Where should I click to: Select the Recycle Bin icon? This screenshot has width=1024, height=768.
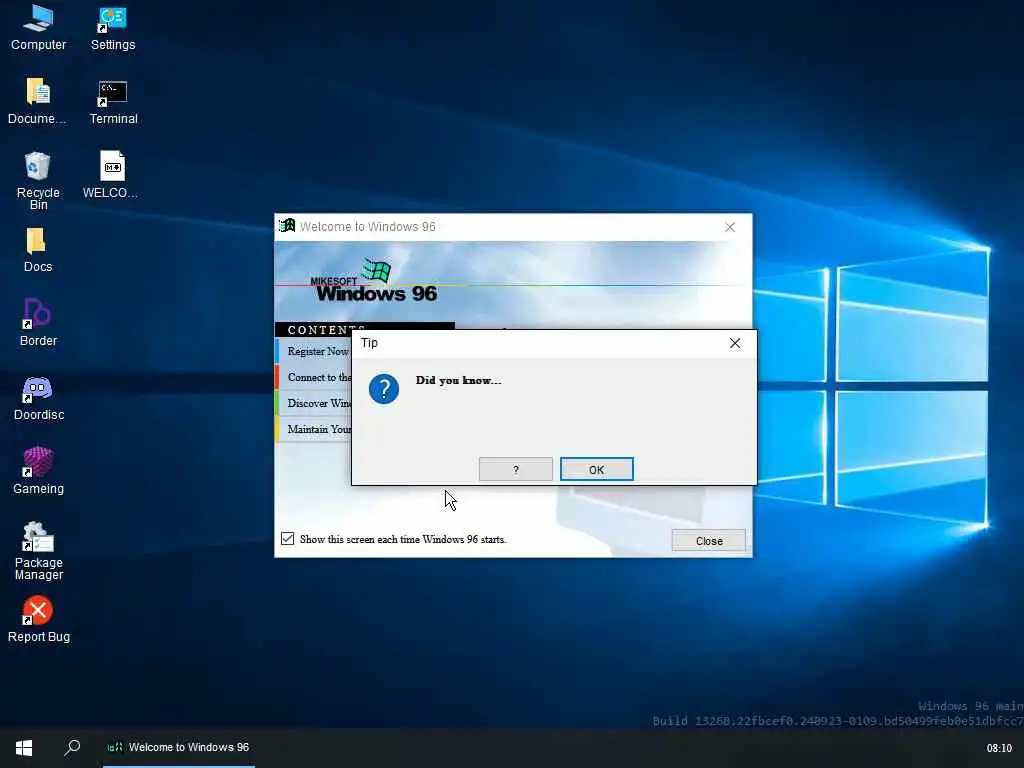tap(38, 181)
